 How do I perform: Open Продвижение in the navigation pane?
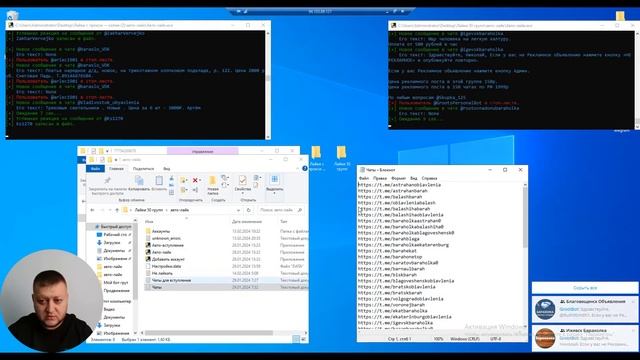coord(116,291)
